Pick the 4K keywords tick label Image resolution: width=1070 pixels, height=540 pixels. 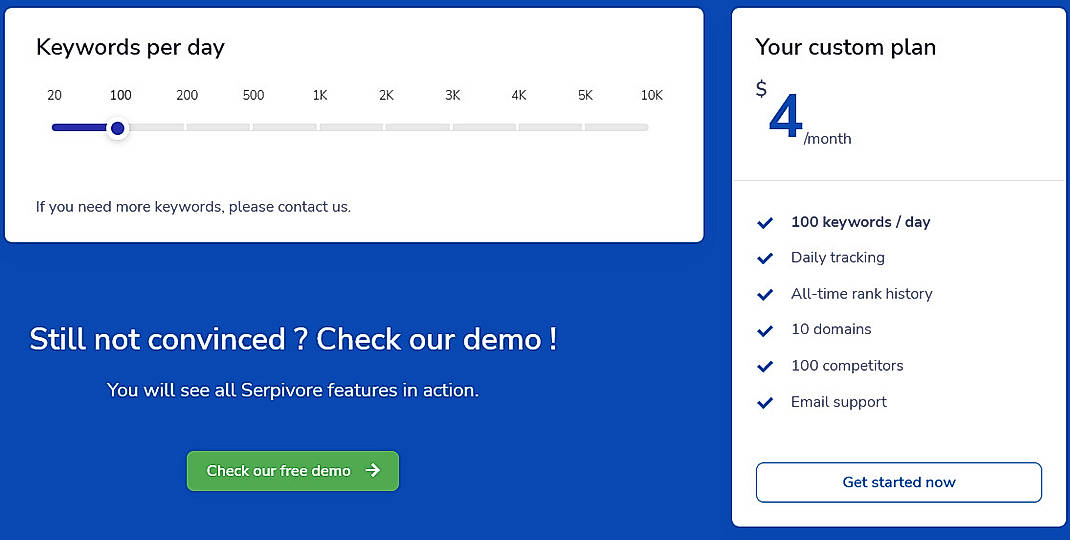click(x=519, y=95)
